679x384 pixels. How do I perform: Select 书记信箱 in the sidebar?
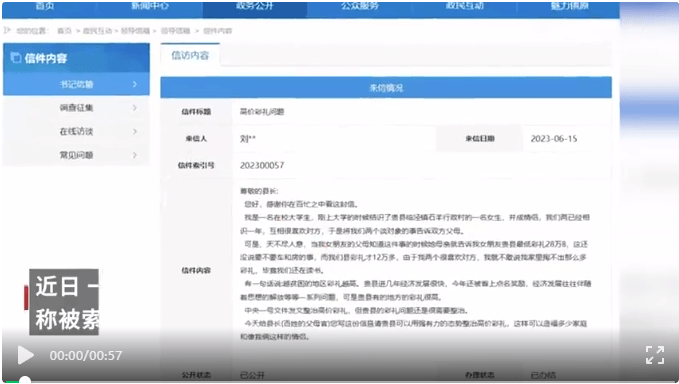(x=76, y=84)
